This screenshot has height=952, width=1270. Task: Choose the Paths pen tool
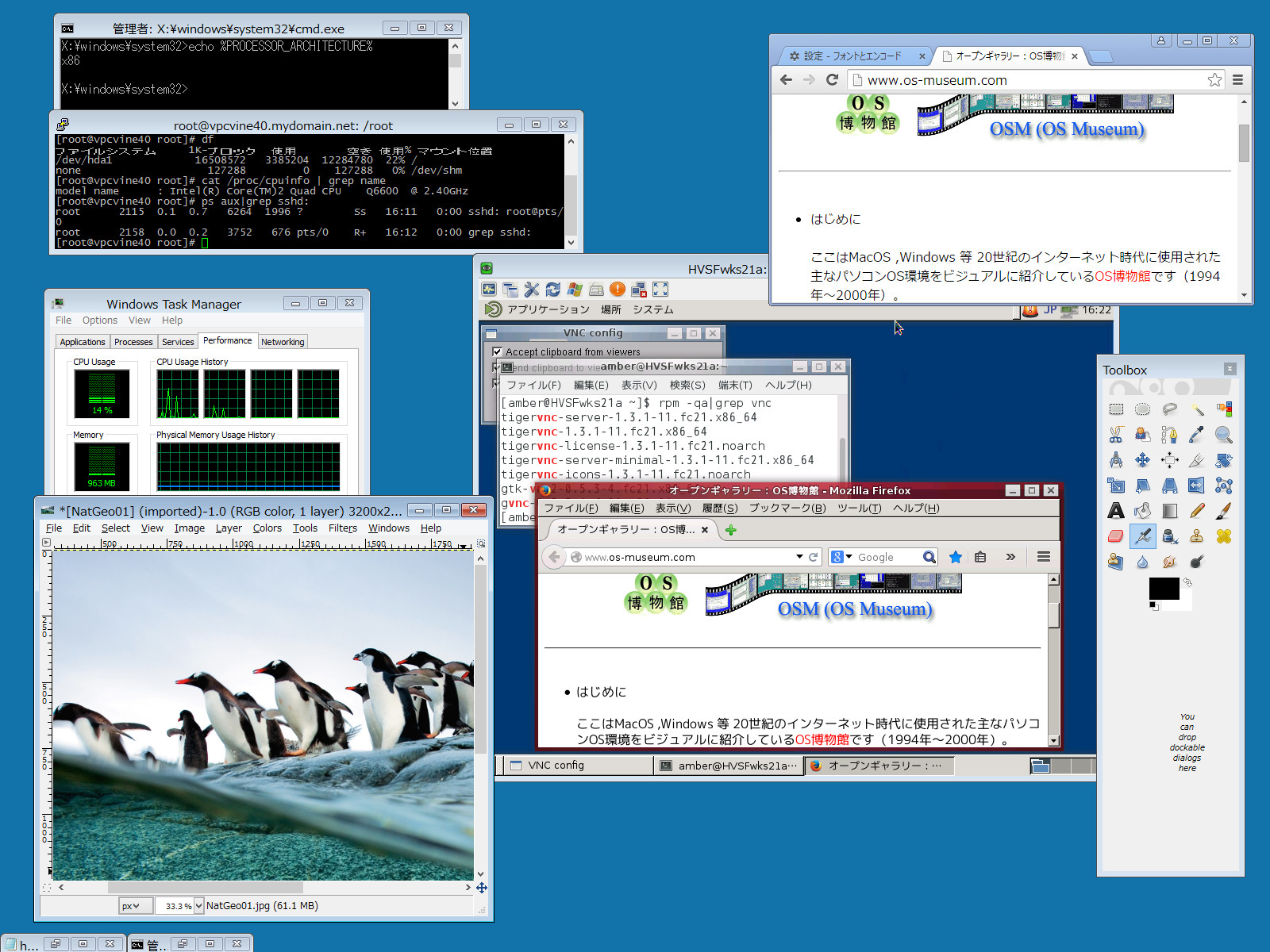pyautogui.click(x=1170, y=435)
